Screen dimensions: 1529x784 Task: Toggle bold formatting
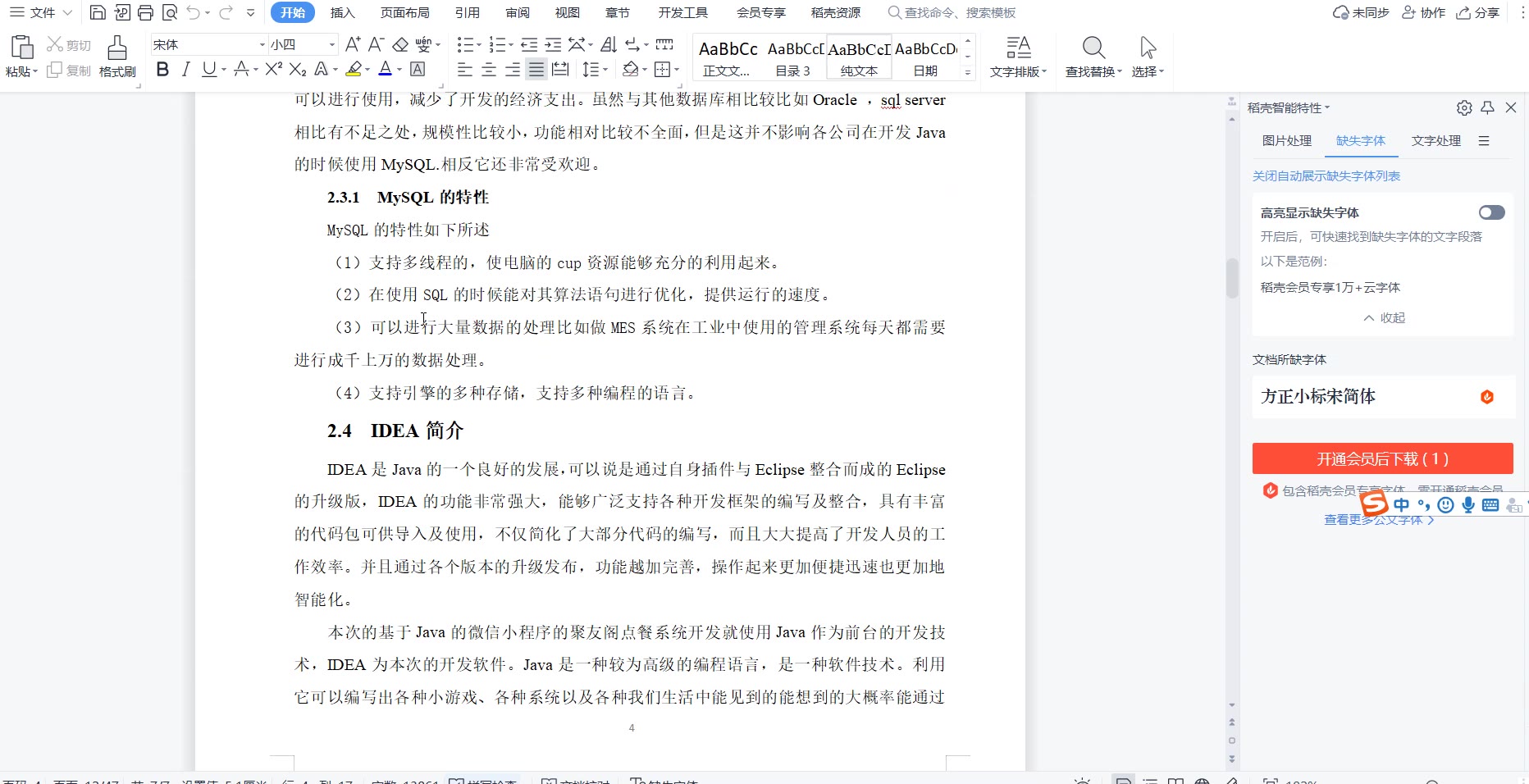(x=162, y=70)
